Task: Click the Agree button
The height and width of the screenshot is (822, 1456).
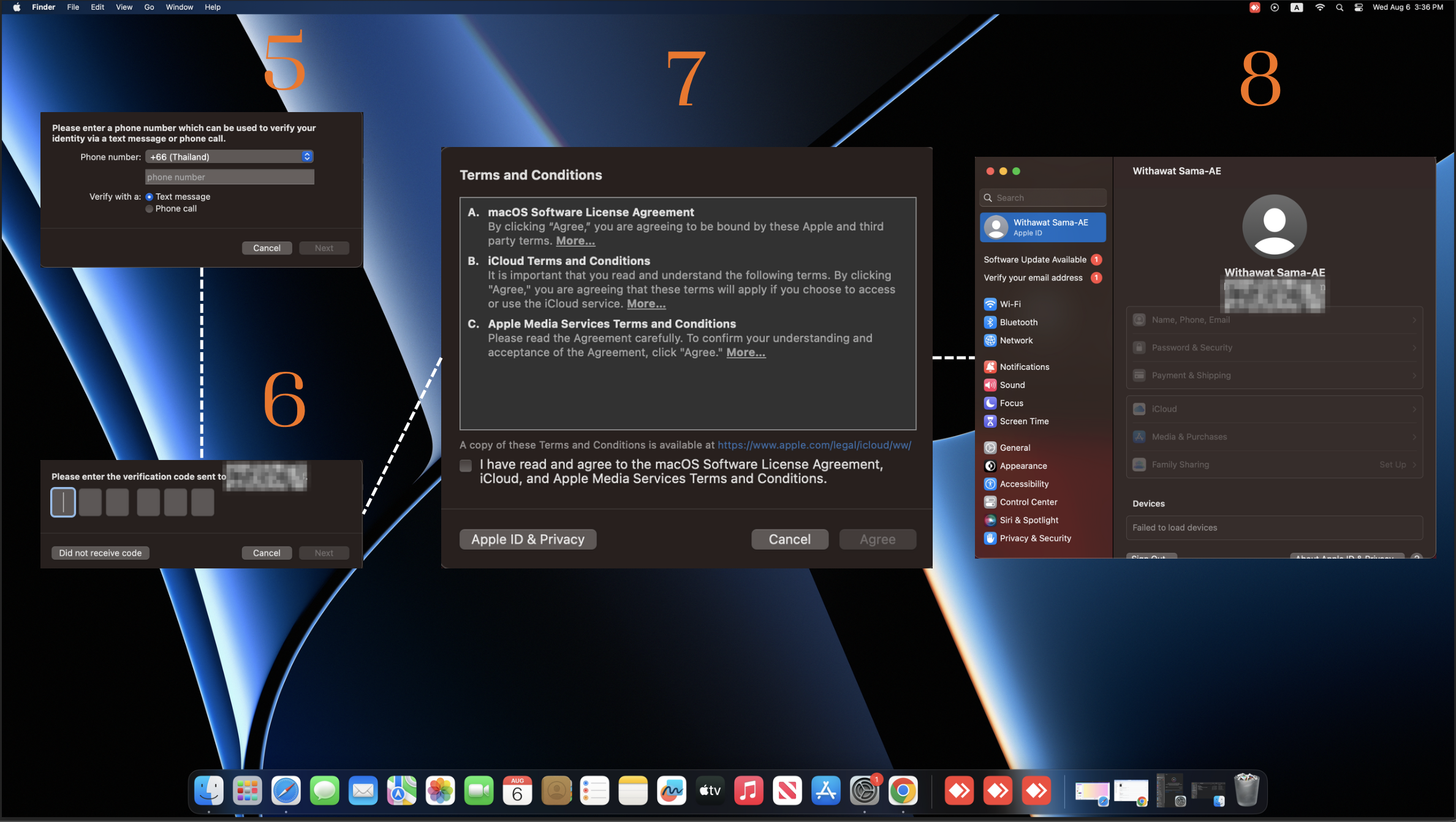Action: [878, 540]
